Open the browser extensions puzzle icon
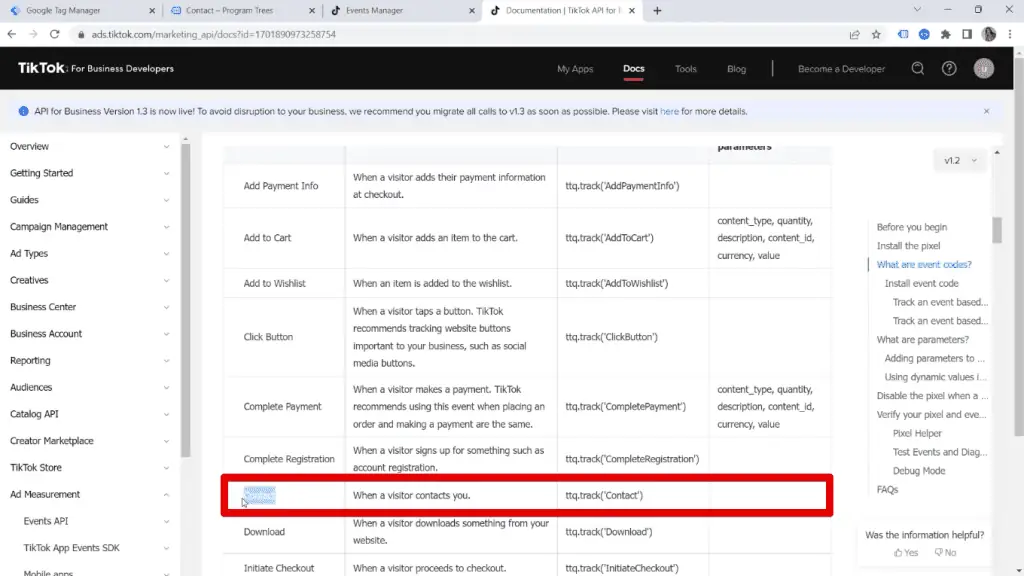Viewport: 1024px width, 576px height. tap(944, 33)
